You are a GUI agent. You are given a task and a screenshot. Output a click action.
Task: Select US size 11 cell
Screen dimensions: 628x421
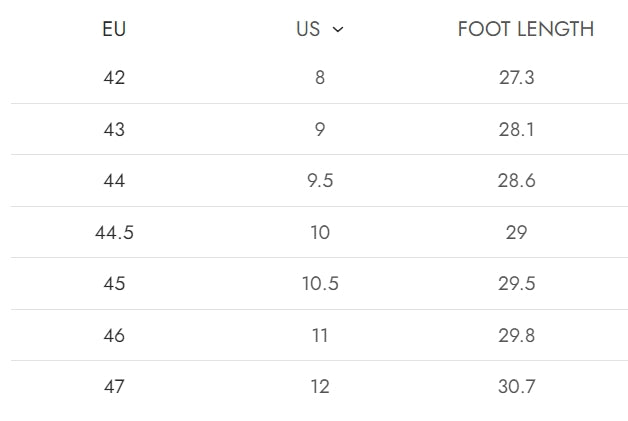point(320,335)
